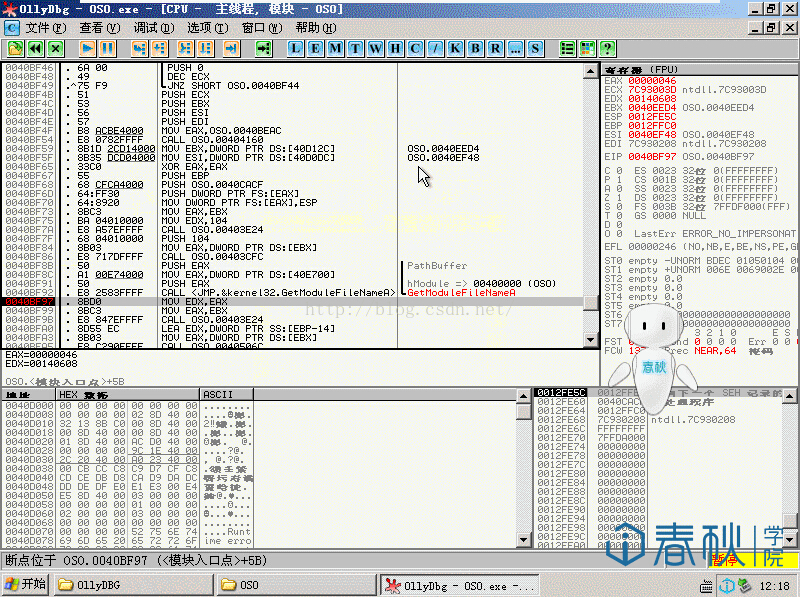801x597 pixels.
Task: Click the Debugging options list icon
Action: 567,49
